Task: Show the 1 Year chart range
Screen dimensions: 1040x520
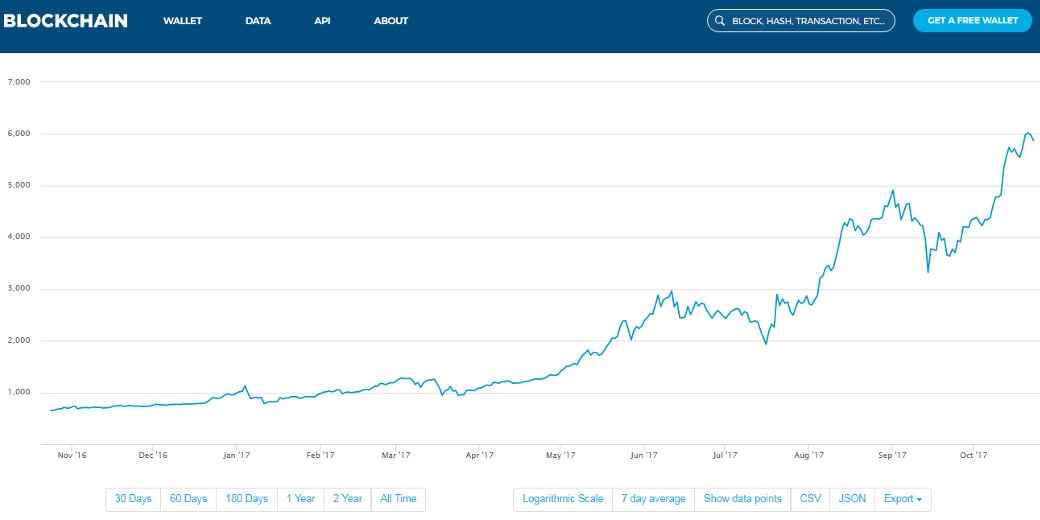Action: (301, 499)
